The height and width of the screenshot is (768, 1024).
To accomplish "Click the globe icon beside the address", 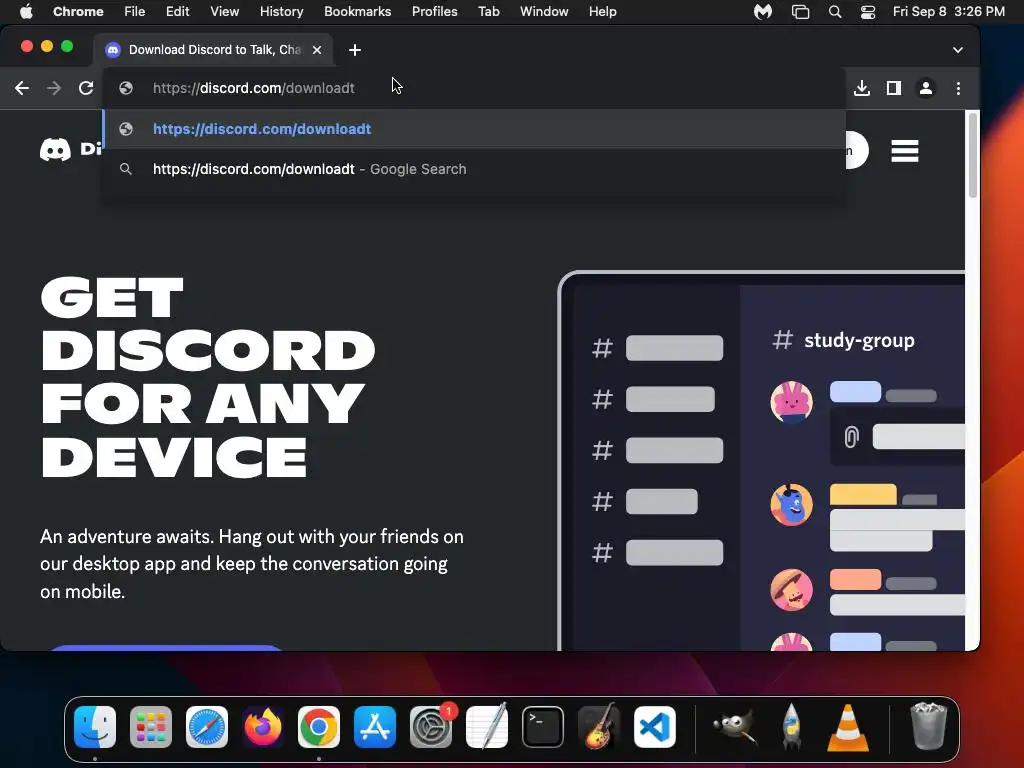I will coord(126,88).
